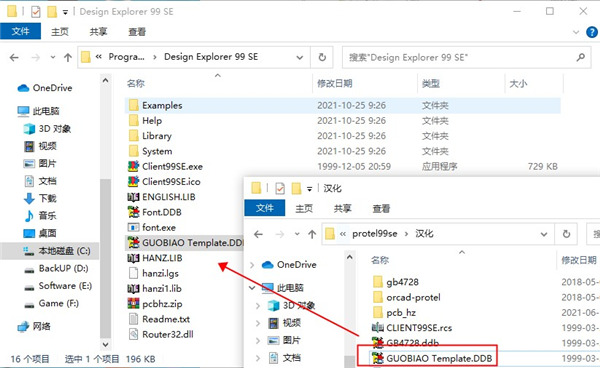Click the HANZ.LIB file icon
This screenshot has height=368, width=600.
[x=133, y=258]
